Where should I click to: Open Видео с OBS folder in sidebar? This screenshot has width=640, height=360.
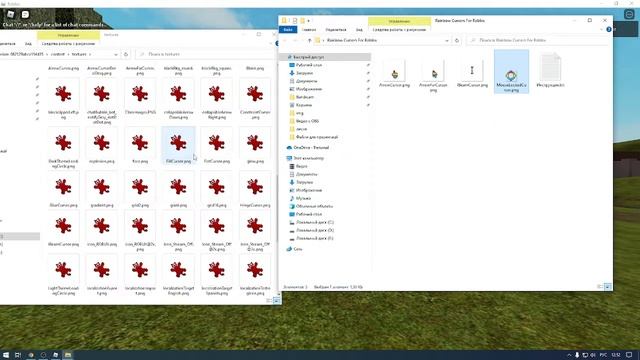point(304,121)
